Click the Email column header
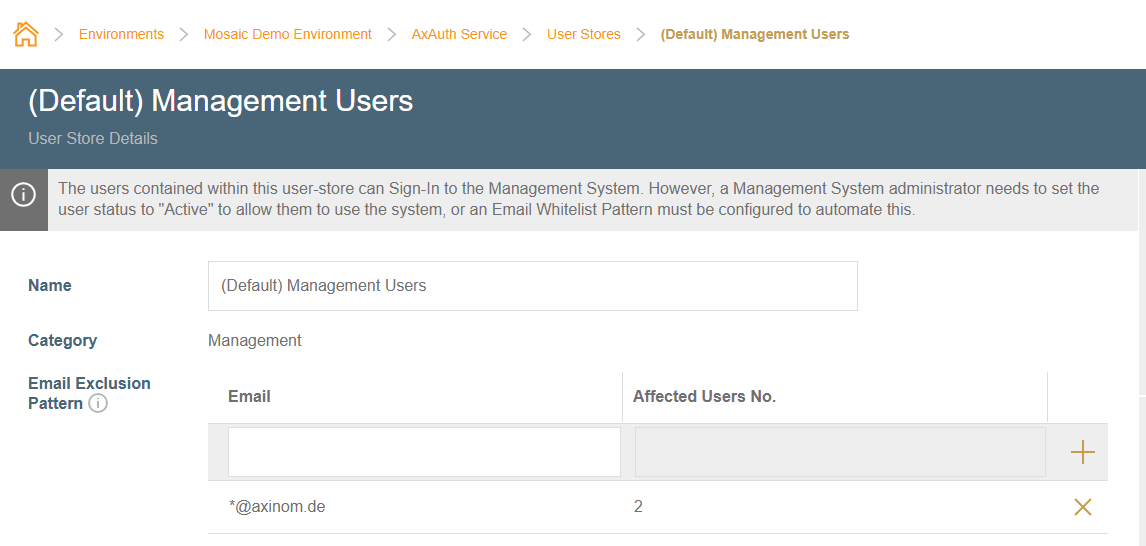This screenshot has width=1146, height=546. pyautogui.click(x=250, y=397)
